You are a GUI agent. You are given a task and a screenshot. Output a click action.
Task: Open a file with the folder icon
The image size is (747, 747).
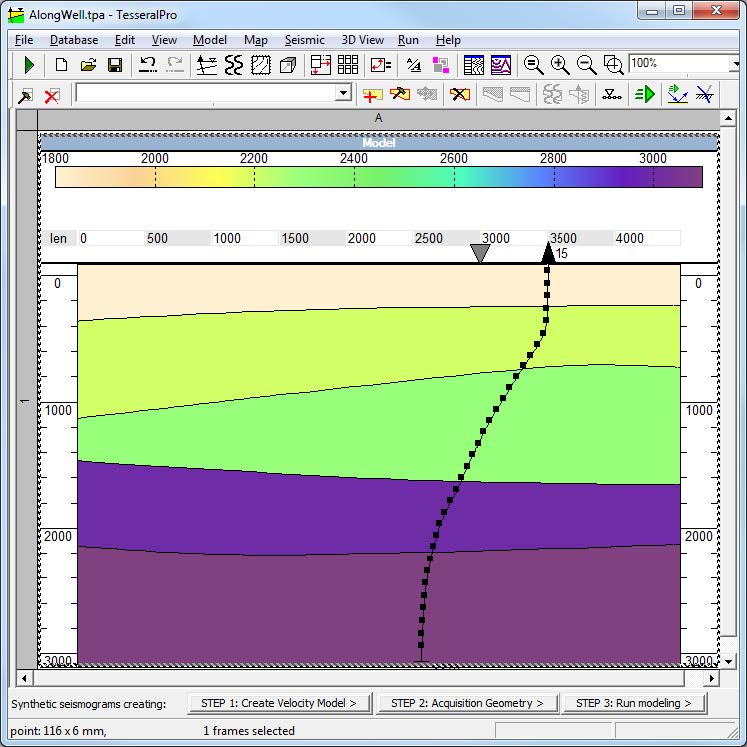coord(88,65)
